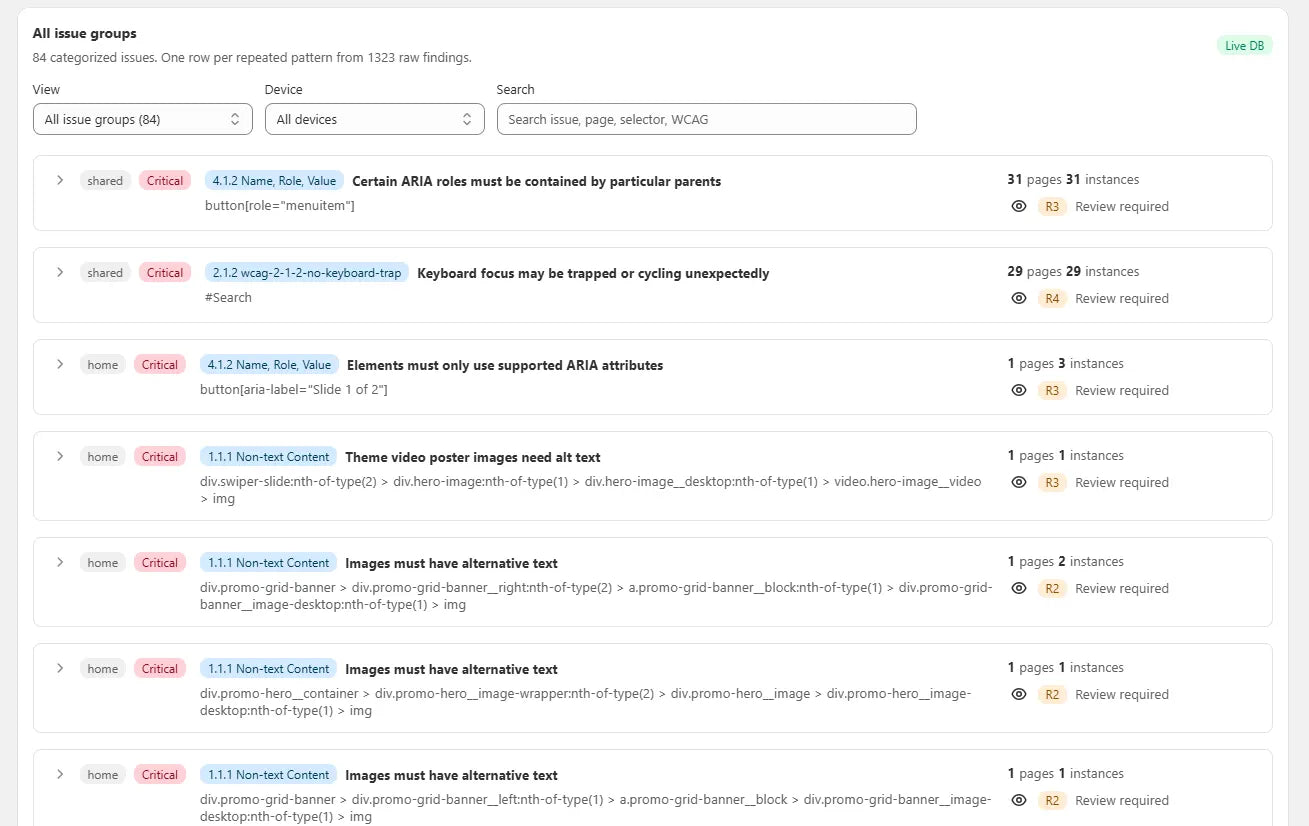Click eye icon in promo-grid-banner__right row
This screenshot has height=826, width=1309.
coord(1019,588)
